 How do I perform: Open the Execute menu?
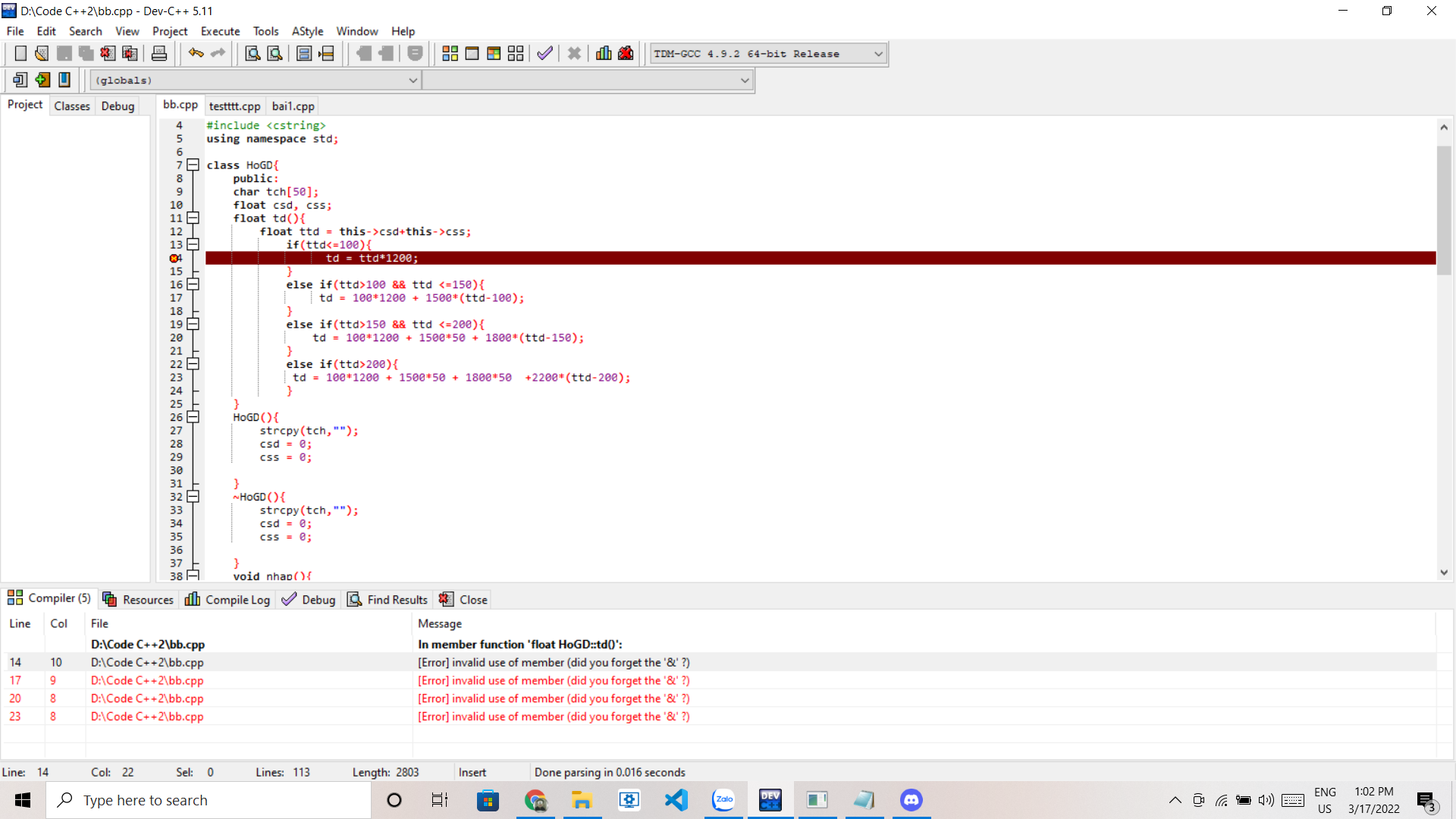220,31
